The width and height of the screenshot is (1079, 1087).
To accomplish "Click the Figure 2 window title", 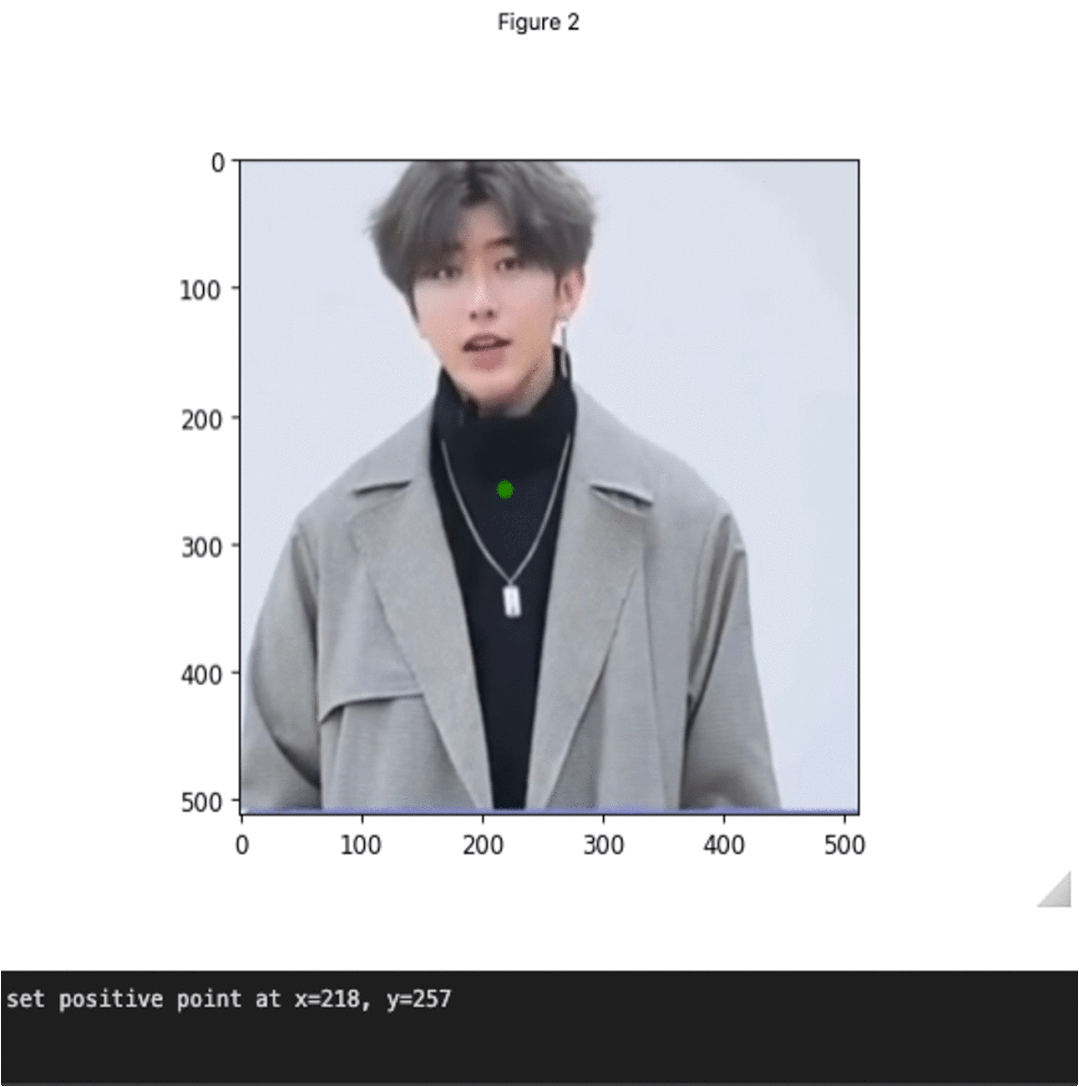I will (537, 21).
